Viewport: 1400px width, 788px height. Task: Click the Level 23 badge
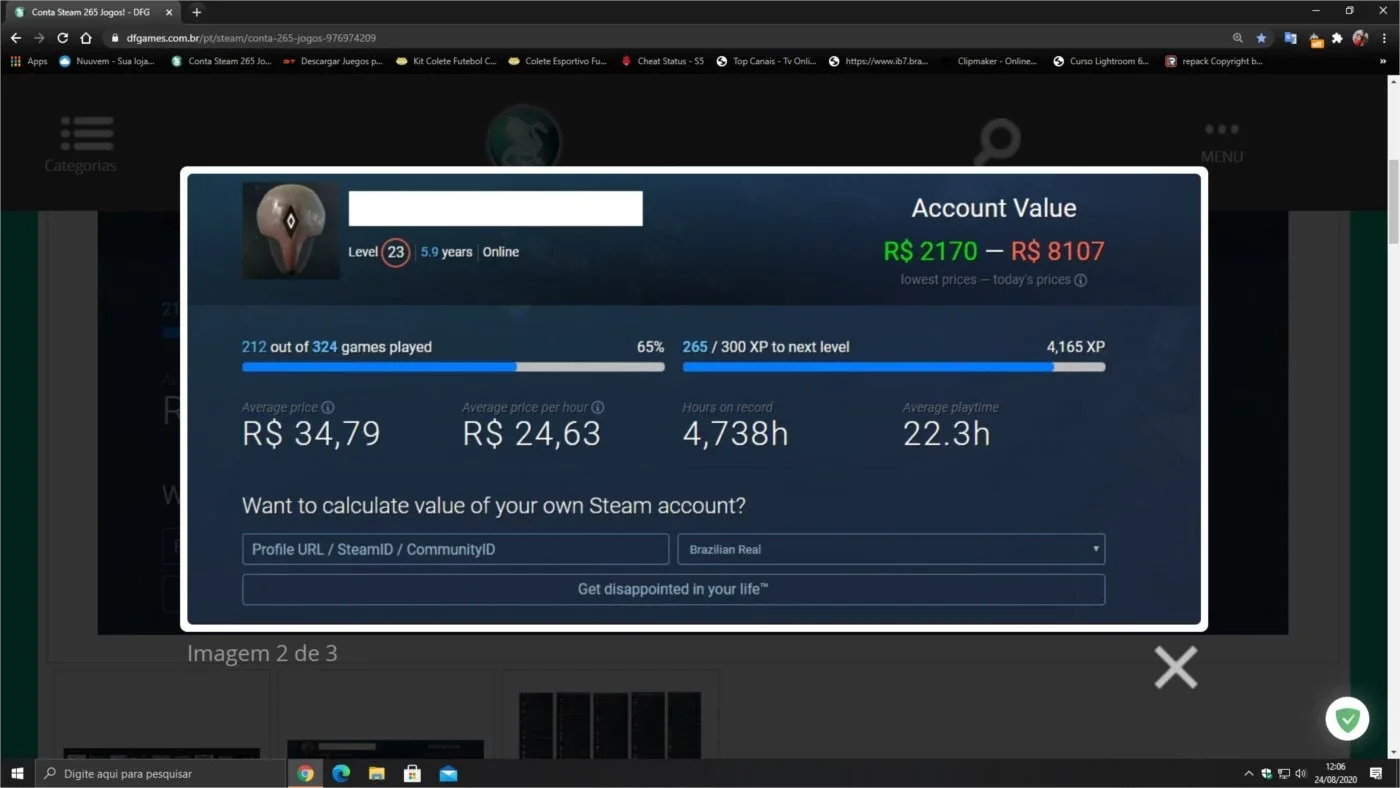(x=396, y=252)
